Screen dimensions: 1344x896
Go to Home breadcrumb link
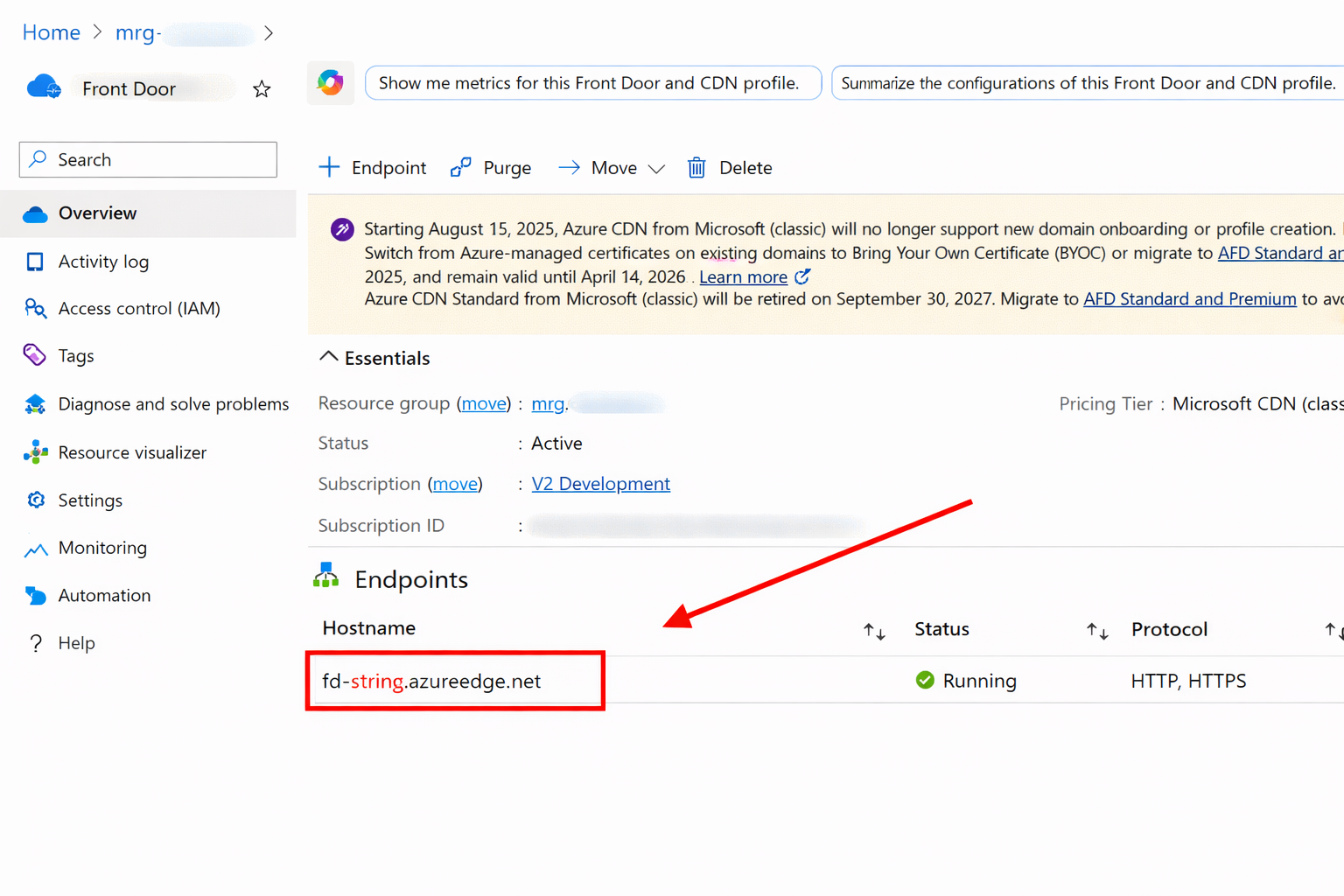(52, 32)
